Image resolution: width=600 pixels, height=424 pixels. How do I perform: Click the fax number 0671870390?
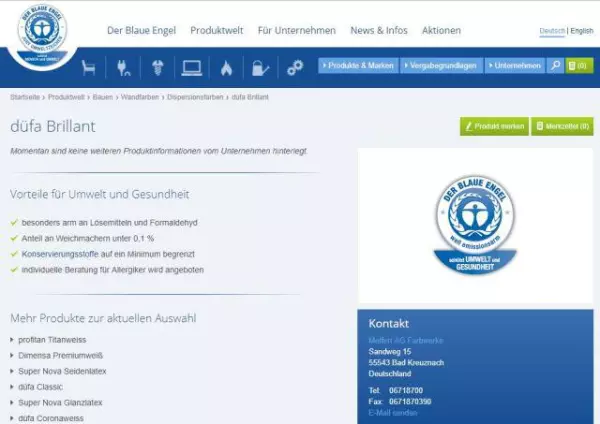click(410, 402)
